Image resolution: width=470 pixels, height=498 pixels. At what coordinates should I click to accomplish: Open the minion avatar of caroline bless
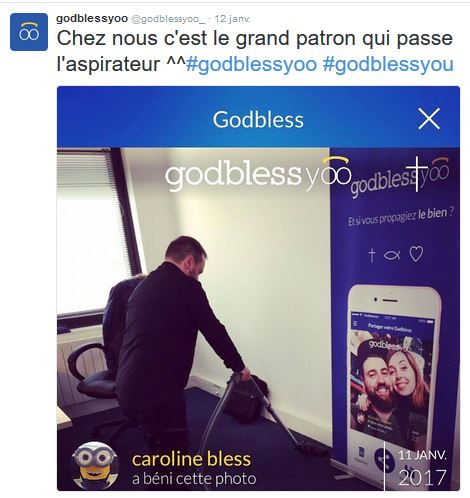[x=95, y=466]
